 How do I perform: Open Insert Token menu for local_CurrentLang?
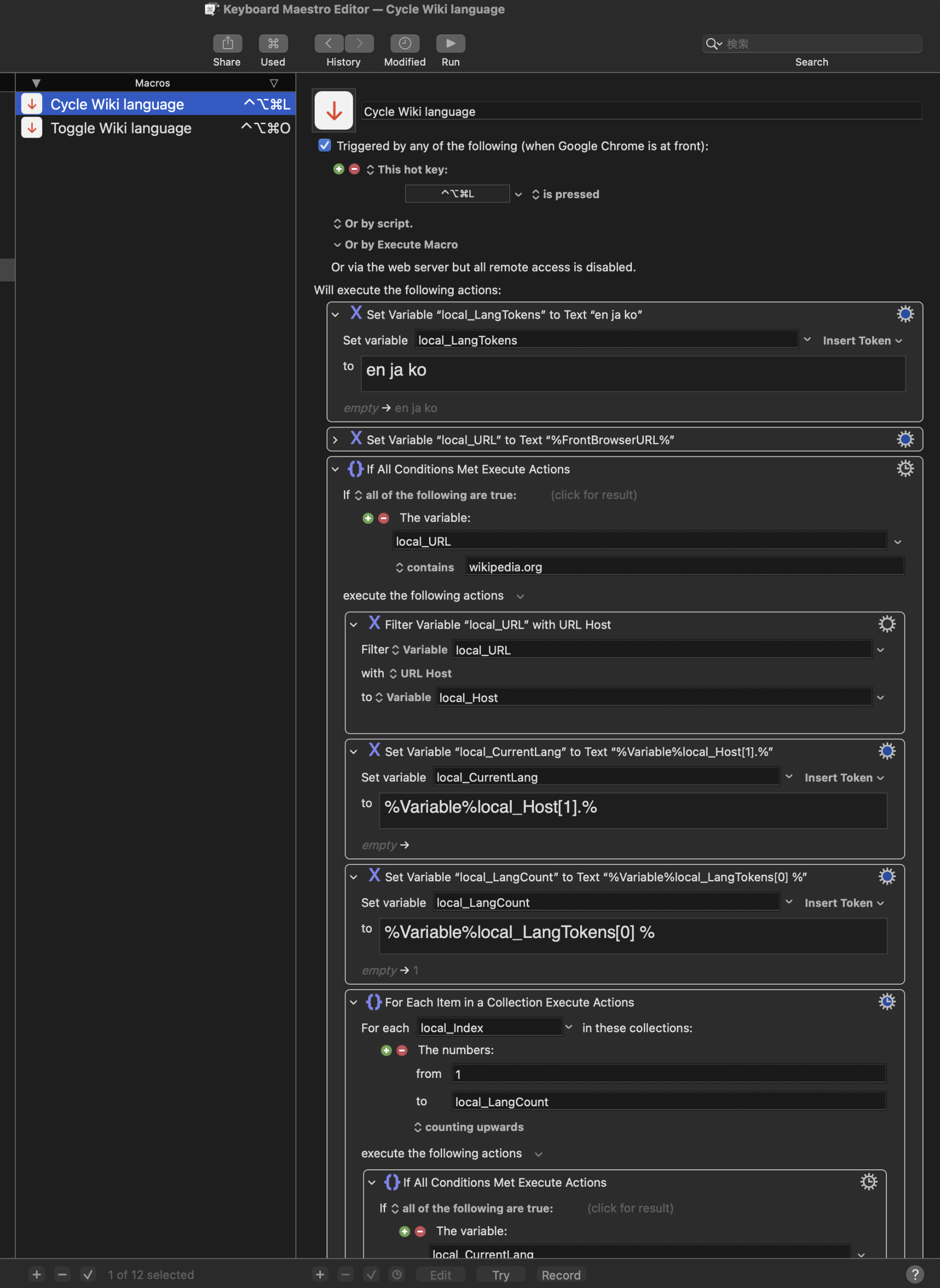(844, 778)
